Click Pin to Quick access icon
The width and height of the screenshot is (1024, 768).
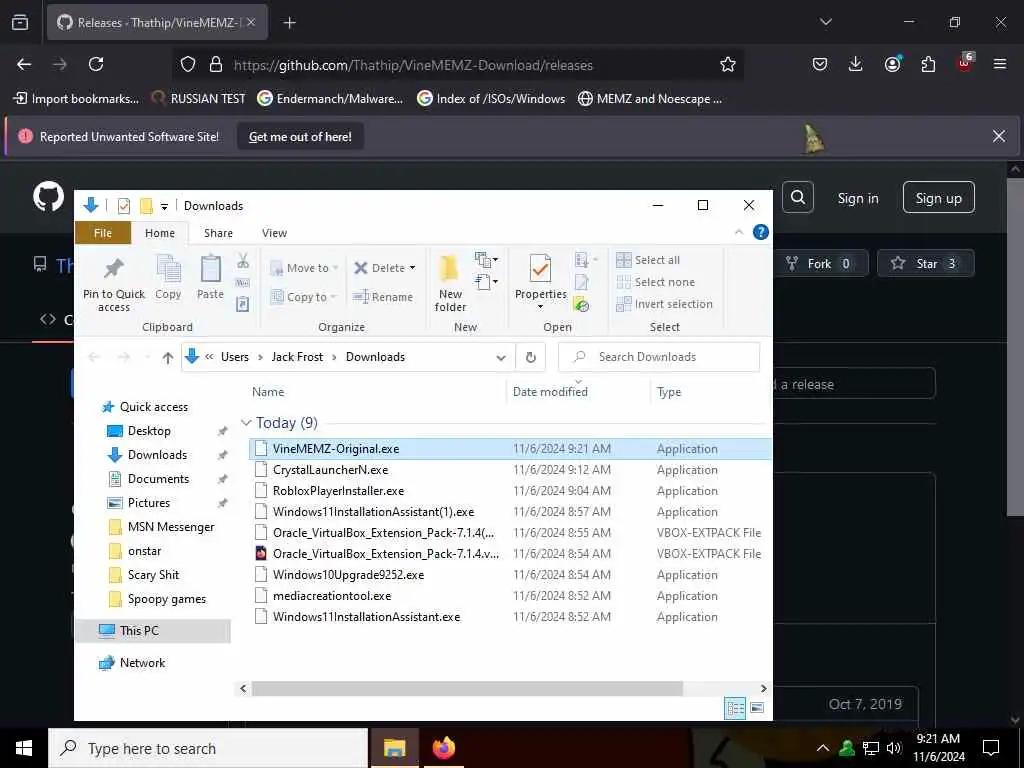[114, 268]
